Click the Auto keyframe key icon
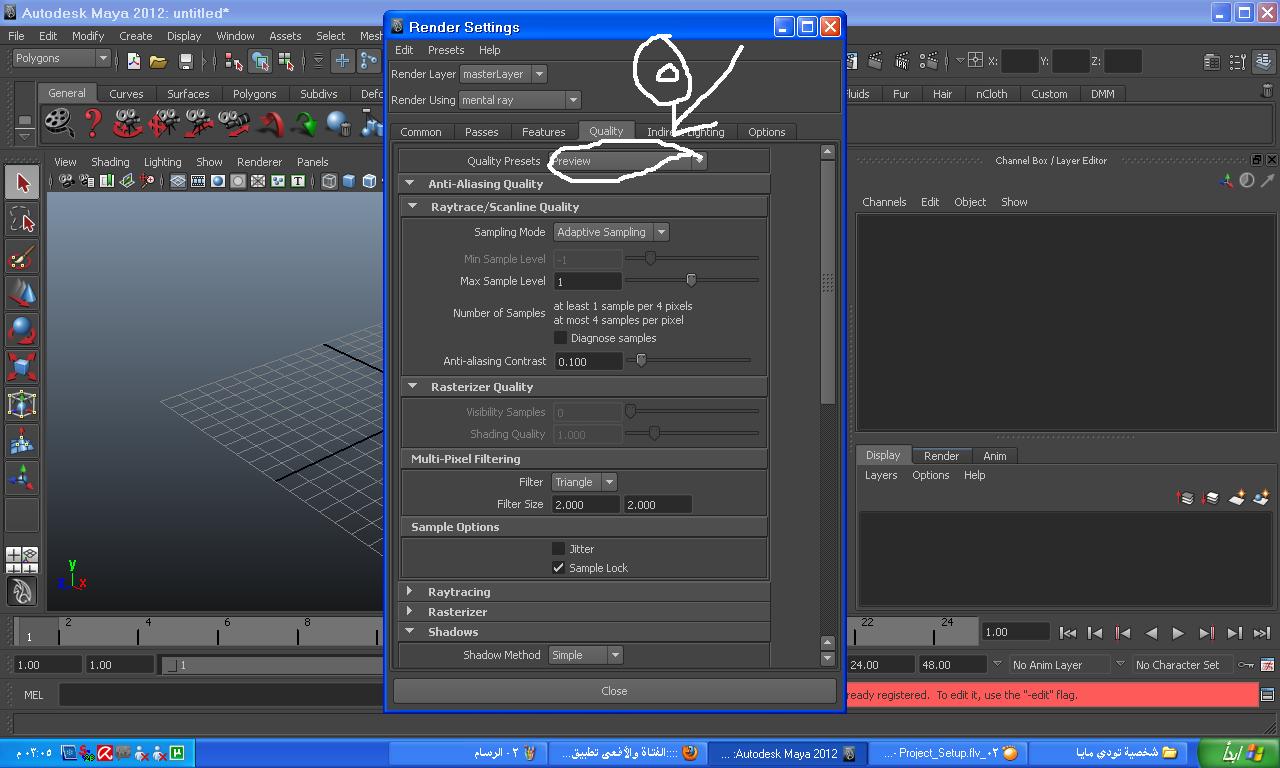Screen dimensions: 1280x768 [x=1245, y=664]
